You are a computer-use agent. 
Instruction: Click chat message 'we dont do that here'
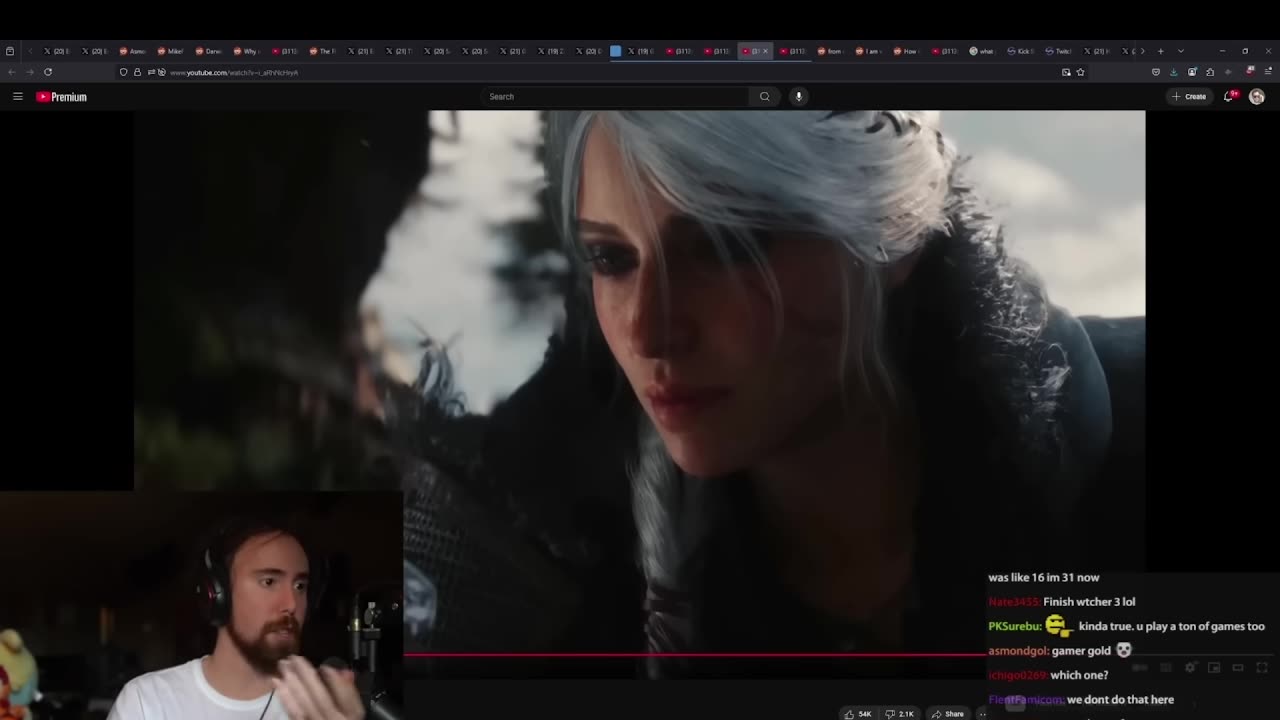click(1120, 700)
